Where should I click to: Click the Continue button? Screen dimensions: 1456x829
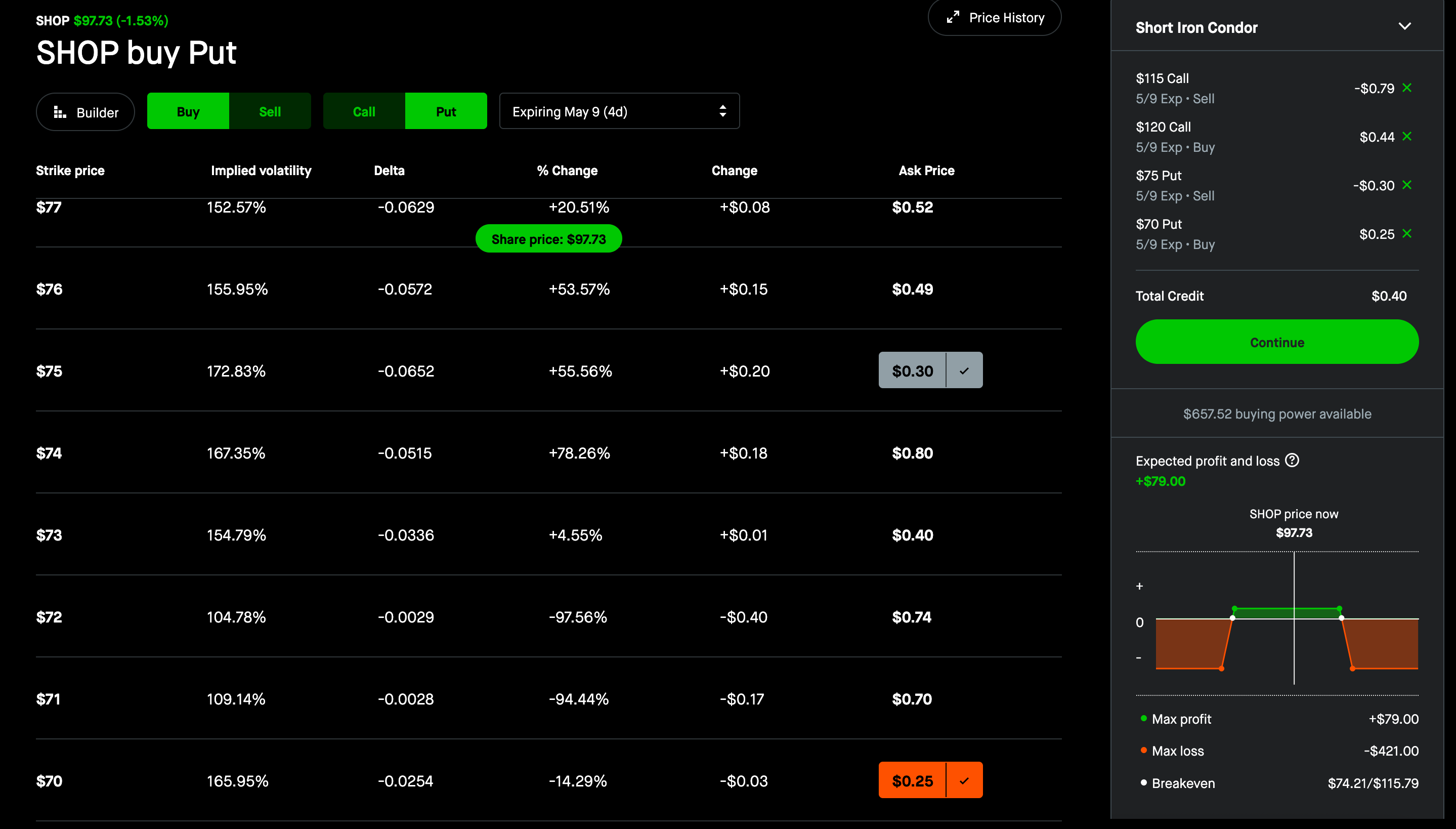point(1277,342)
